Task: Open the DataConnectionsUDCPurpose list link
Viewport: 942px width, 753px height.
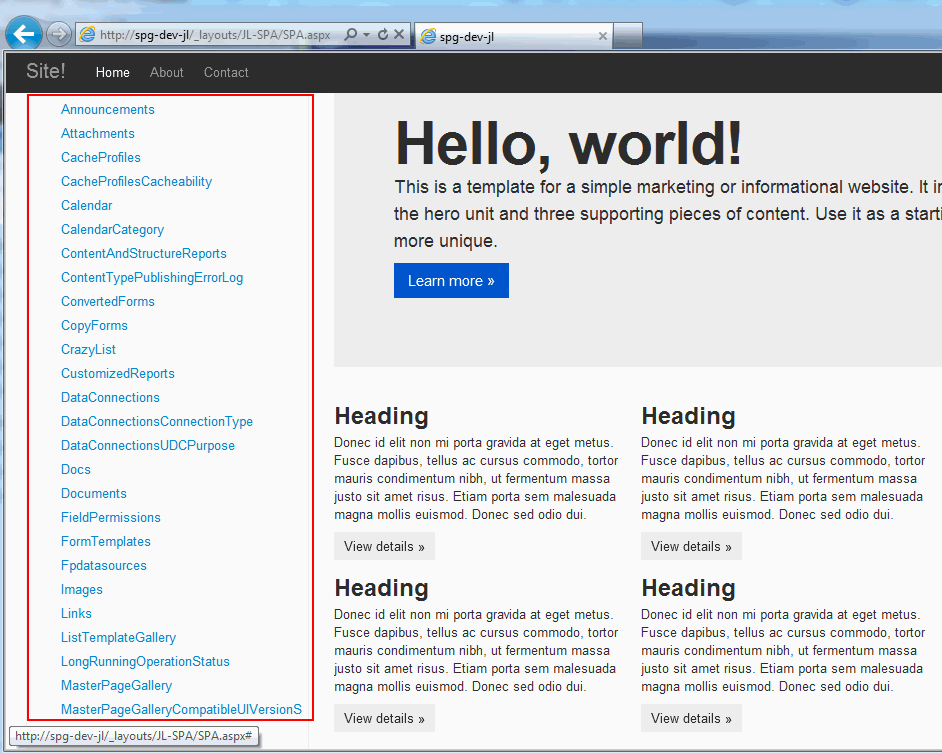Action: coord(148,446)
